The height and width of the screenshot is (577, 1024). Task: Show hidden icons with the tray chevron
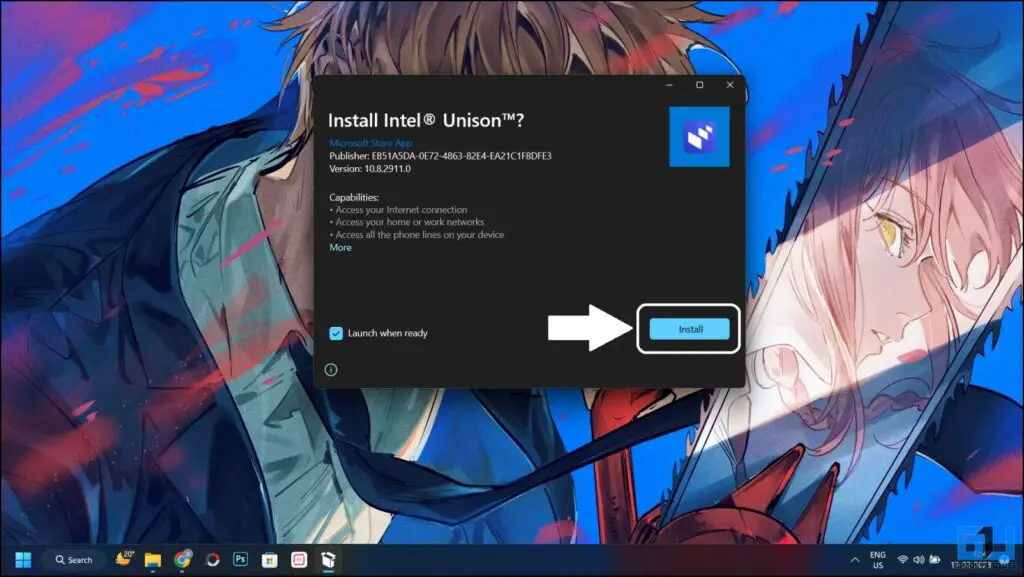853,560
